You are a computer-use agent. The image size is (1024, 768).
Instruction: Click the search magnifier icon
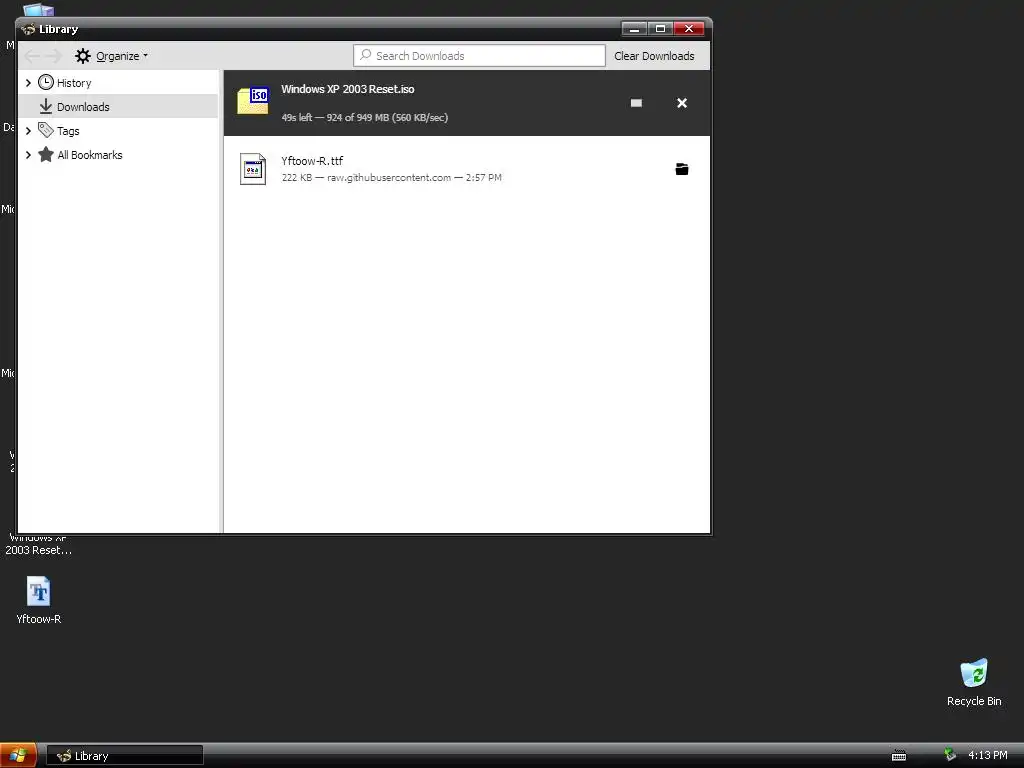[x=366, y=56]
